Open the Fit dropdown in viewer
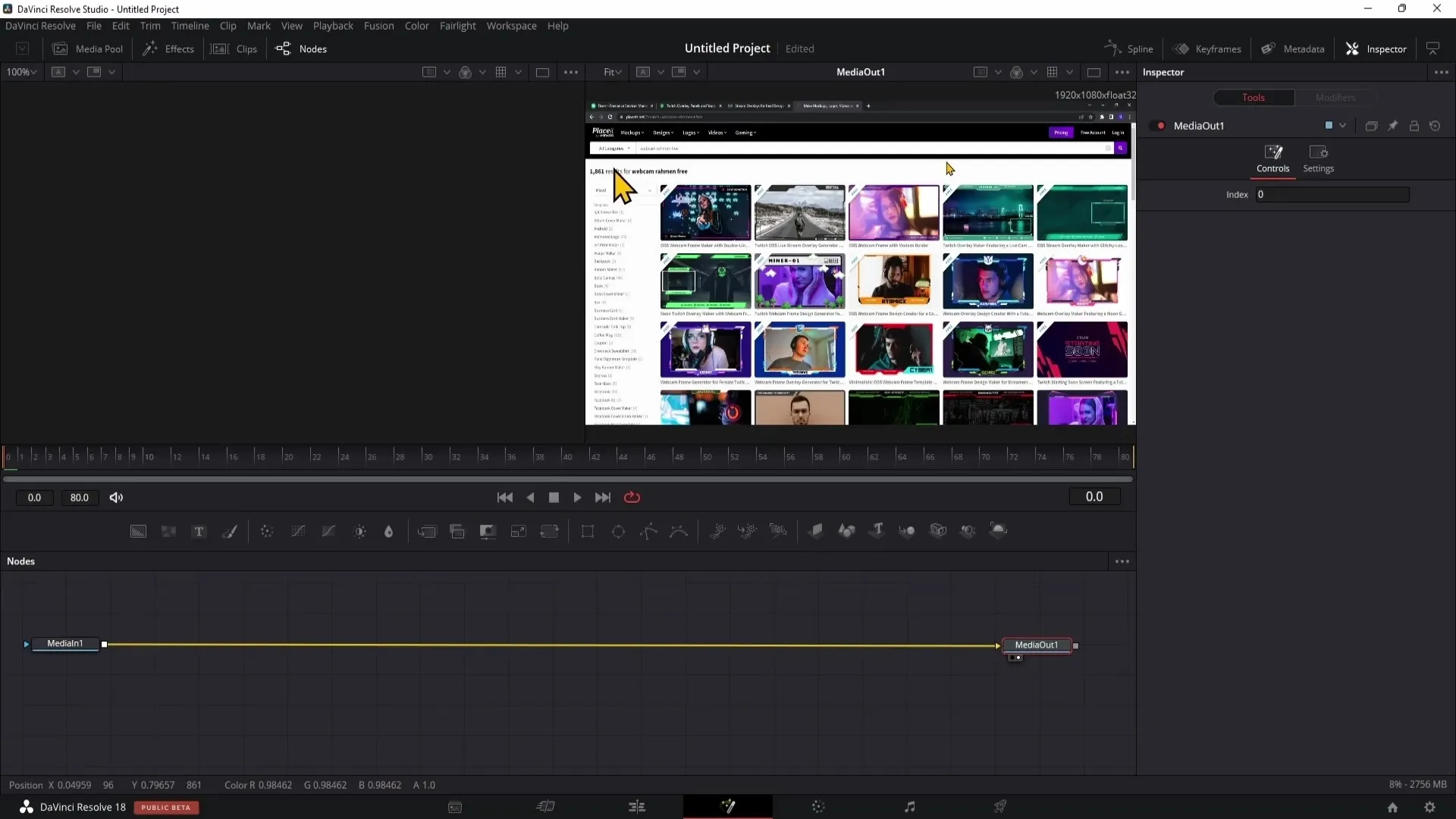Screen dimensions: 1456x819 [x=611, y=71]
